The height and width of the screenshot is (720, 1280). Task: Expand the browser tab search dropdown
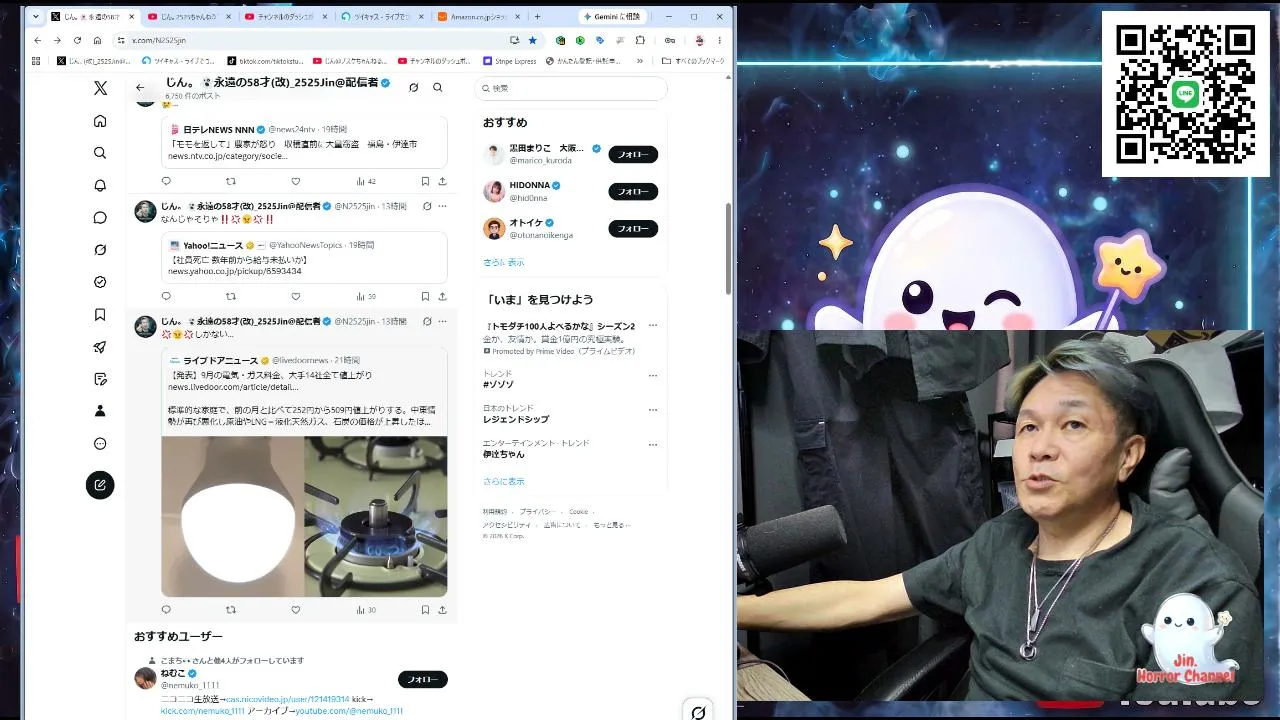pyautogui.click(x=37, y=17)
